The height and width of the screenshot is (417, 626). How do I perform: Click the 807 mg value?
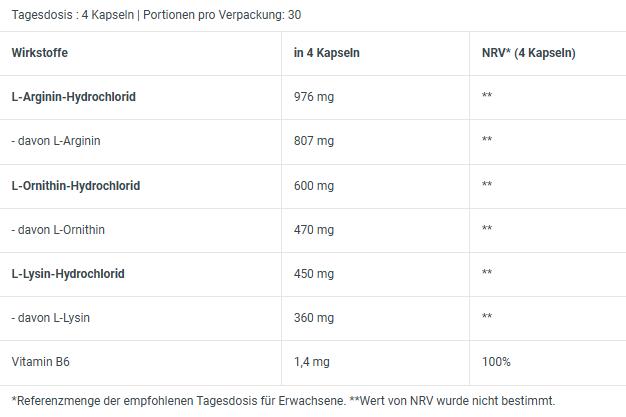pos(314,141)
